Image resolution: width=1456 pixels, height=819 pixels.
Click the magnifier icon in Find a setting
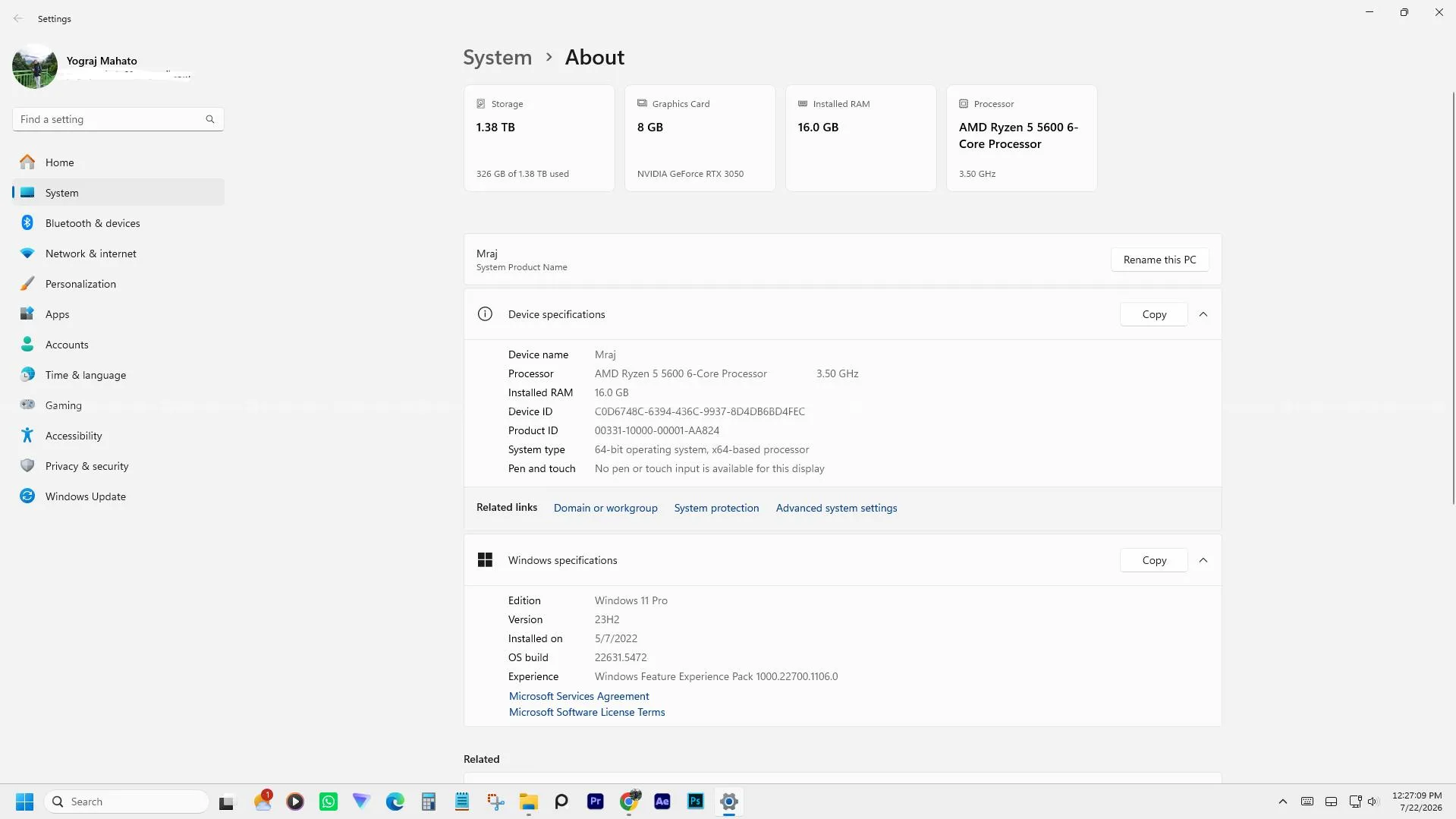click(x=210, y=119)
